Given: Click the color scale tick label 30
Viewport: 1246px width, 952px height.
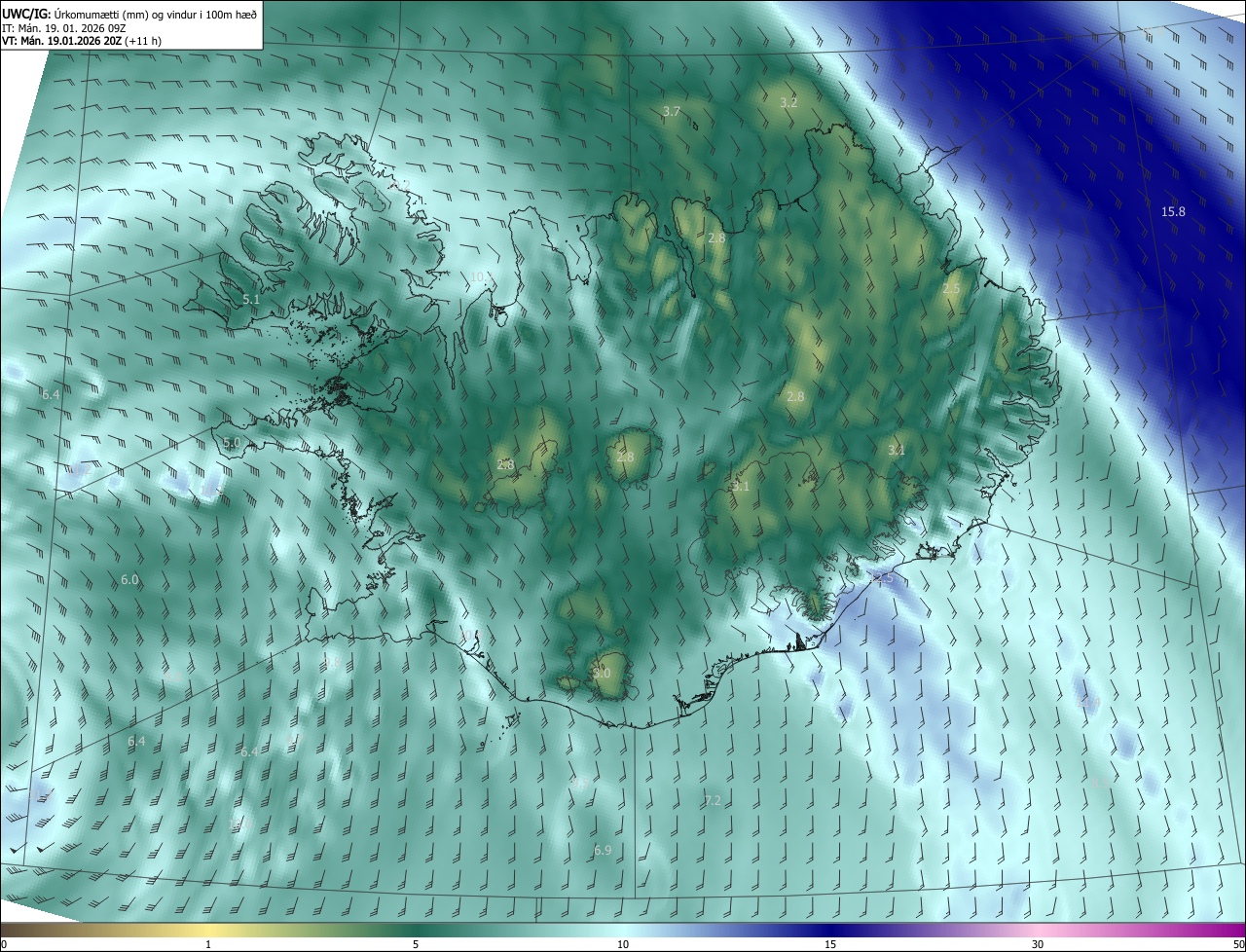Looking at the screenshot, I should [x=1038, y=944].
